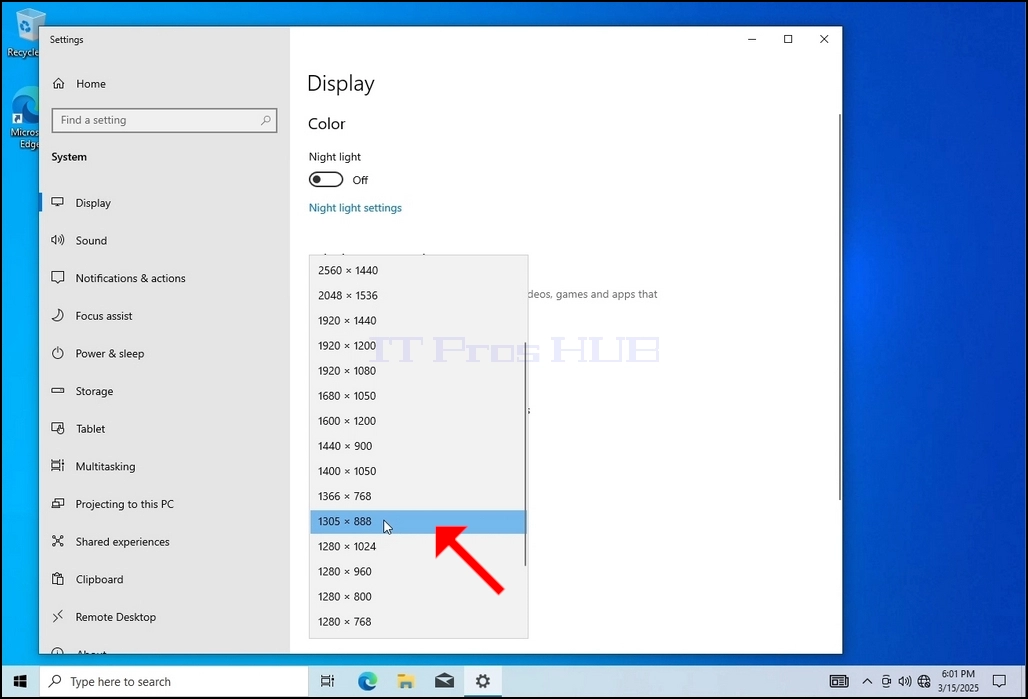Open Task View on the taskbar
Viewport: 1028px width, 699px height.
(327, 681)
